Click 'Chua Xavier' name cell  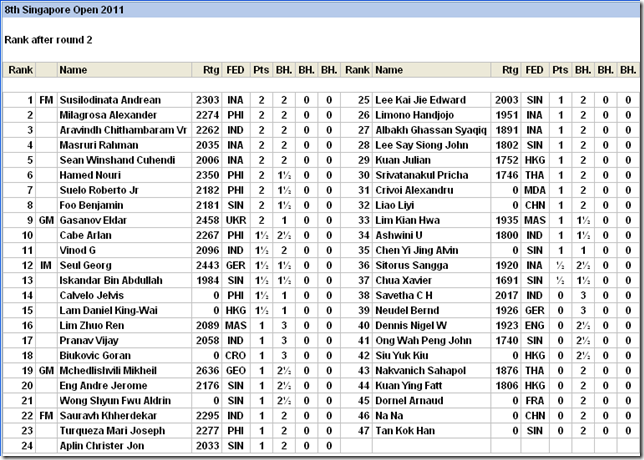point(403,281)
